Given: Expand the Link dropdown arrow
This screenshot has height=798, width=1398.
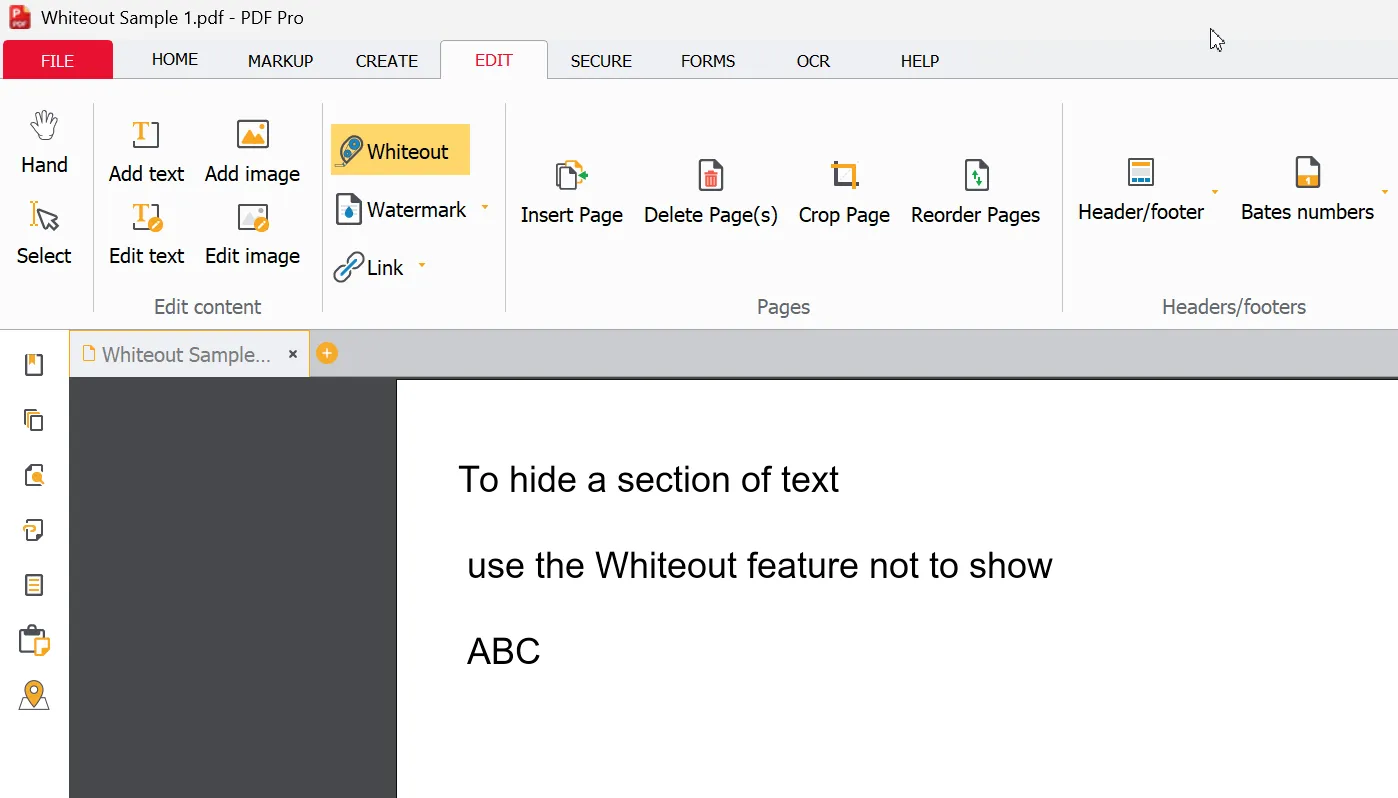Looking at the screenshot, I should 422,265.
